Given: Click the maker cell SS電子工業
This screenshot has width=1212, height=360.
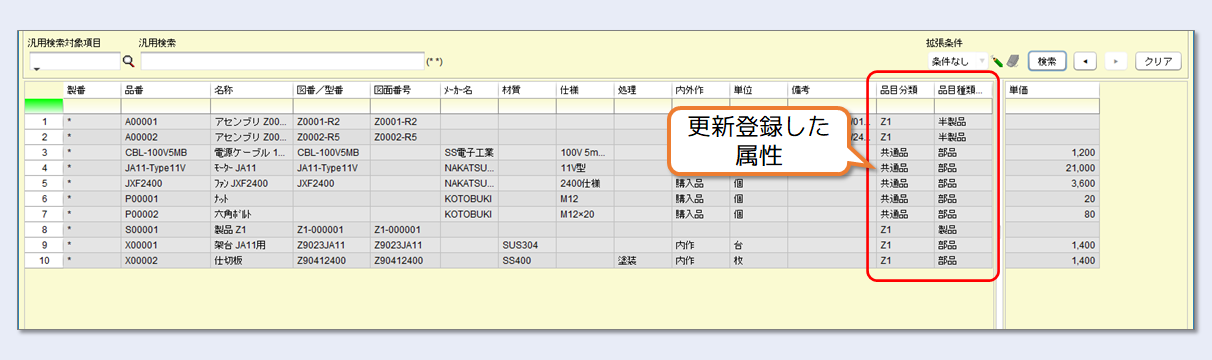Looking at the screenshot, I should pyautogui.click(x=469, y=153).
